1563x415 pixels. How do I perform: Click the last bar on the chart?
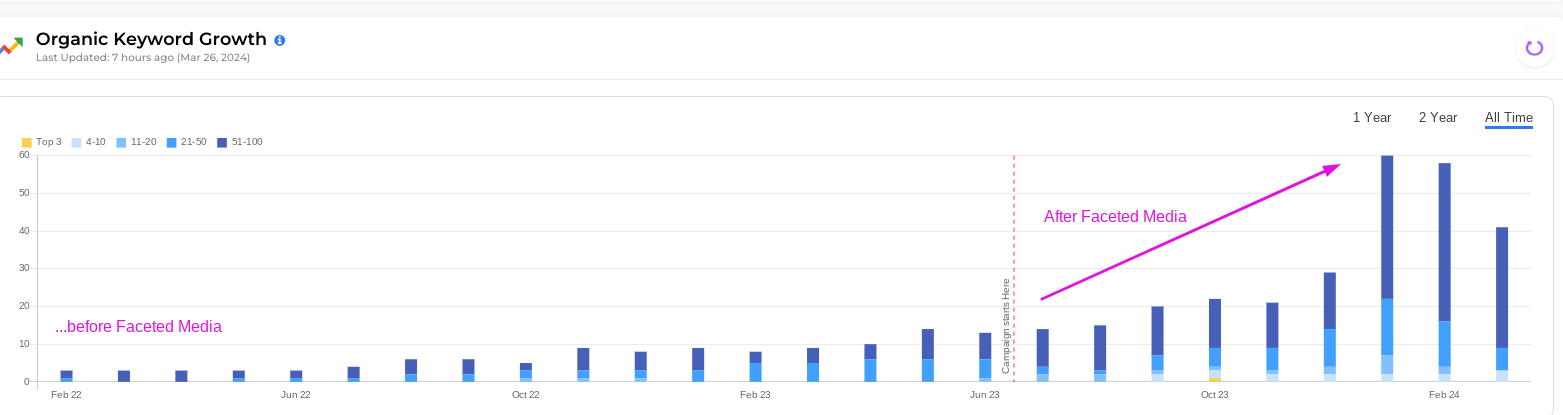(x=1501, y=300)
